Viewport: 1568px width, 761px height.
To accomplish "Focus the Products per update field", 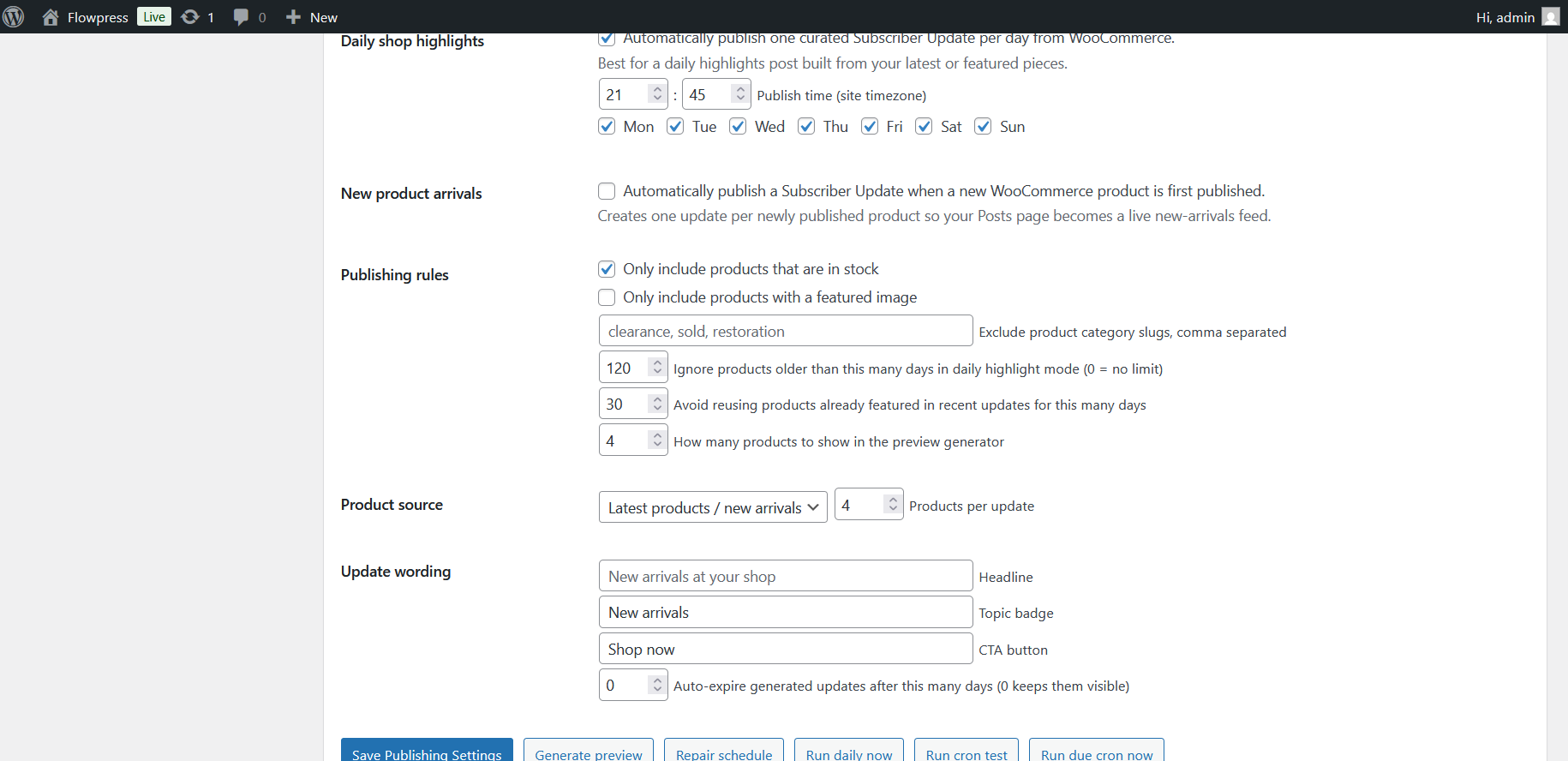I will click(x=869, y=505).
